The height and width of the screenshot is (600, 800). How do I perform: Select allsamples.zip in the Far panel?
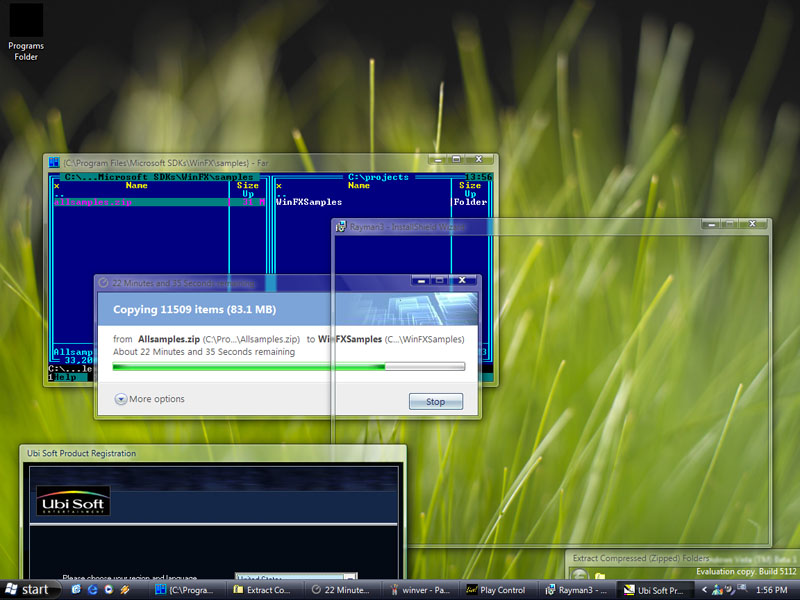click(159, 202)
